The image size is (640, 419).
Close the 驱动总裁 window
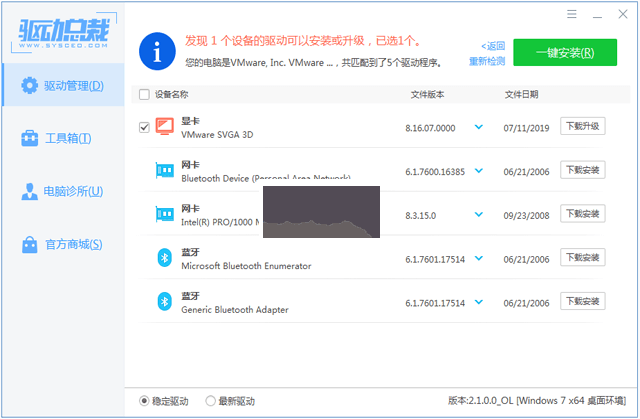coord(623,14)
